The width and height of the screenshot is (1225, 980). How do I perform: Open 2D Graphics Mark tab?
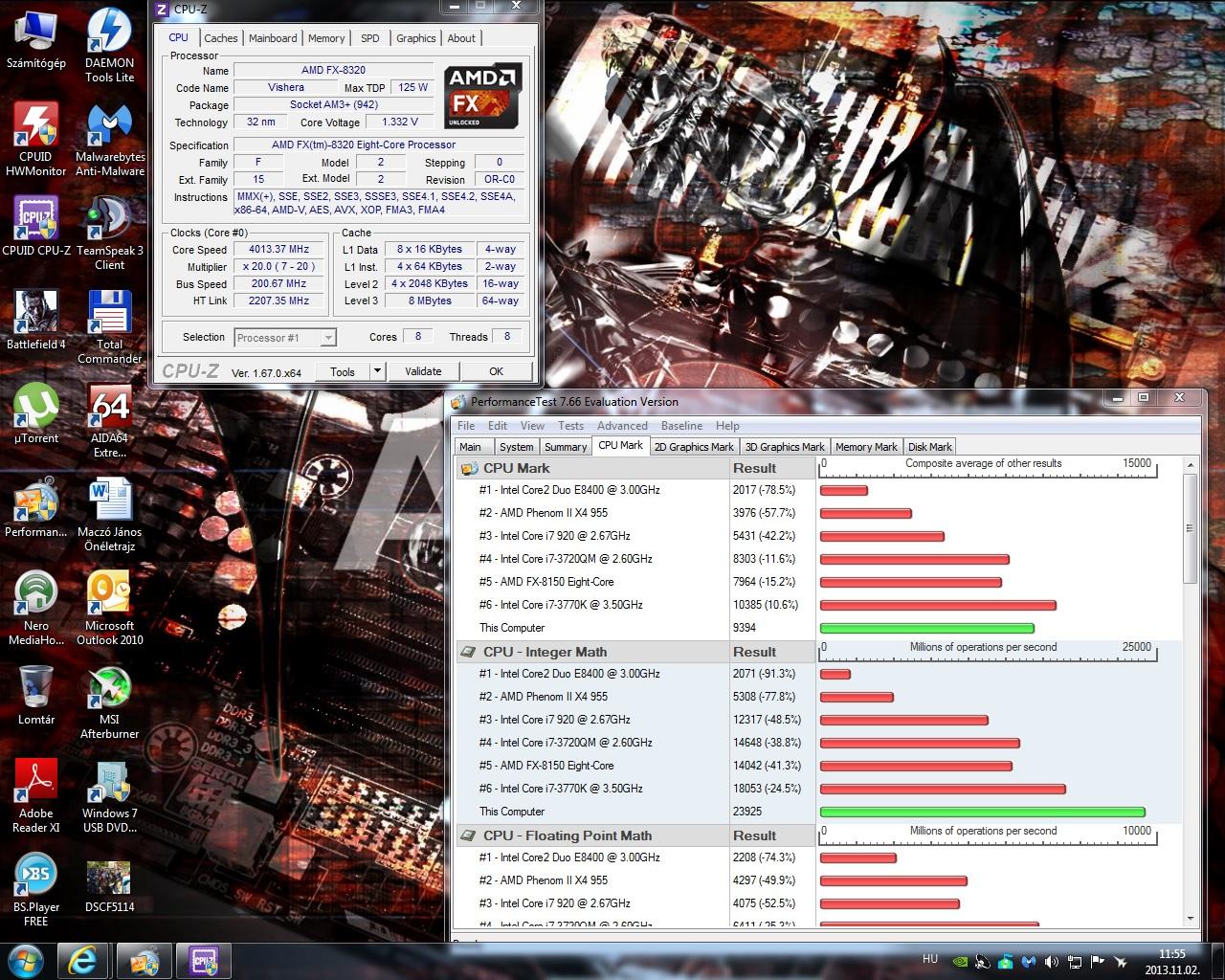(694, 447)
